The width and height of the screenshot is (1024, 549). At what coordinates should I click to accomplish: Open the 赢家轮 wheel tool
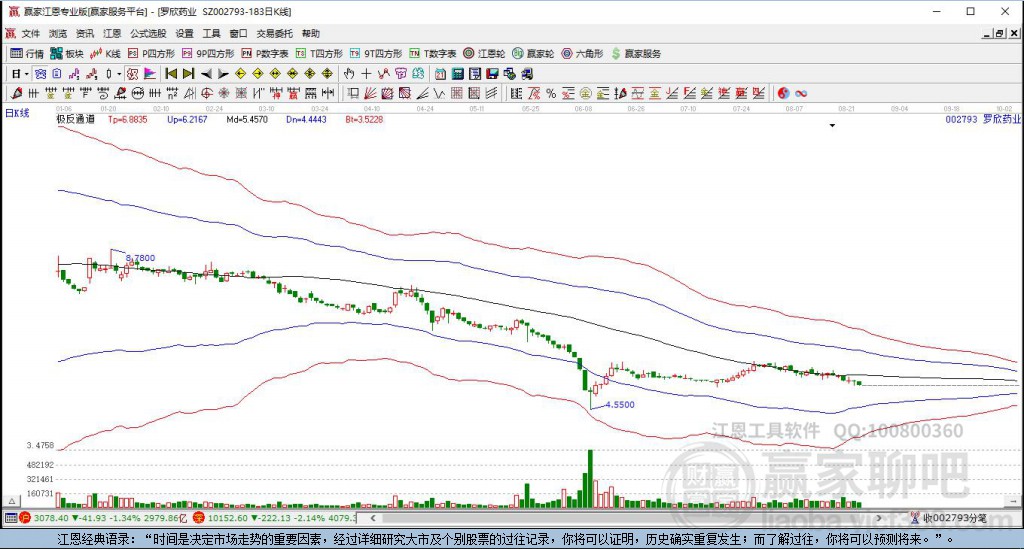pyautogui.click(x=533, y=54)
